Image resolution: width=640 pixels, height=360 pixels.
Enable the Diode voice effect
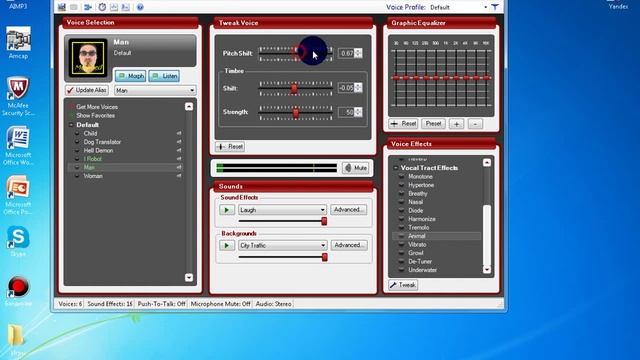[x=415, y=211]
